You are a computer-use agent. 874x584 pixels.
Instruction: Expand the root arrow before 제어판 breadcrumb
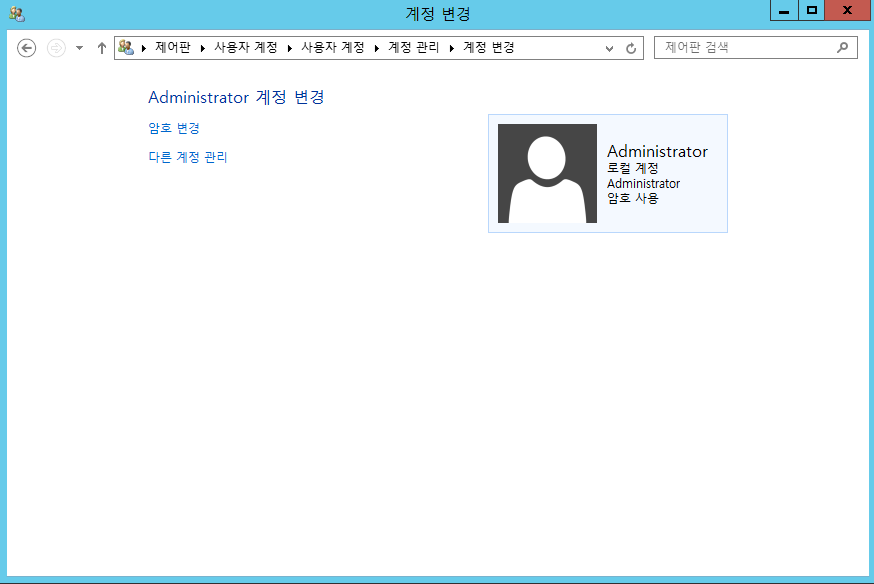click(x=144, y=48)
